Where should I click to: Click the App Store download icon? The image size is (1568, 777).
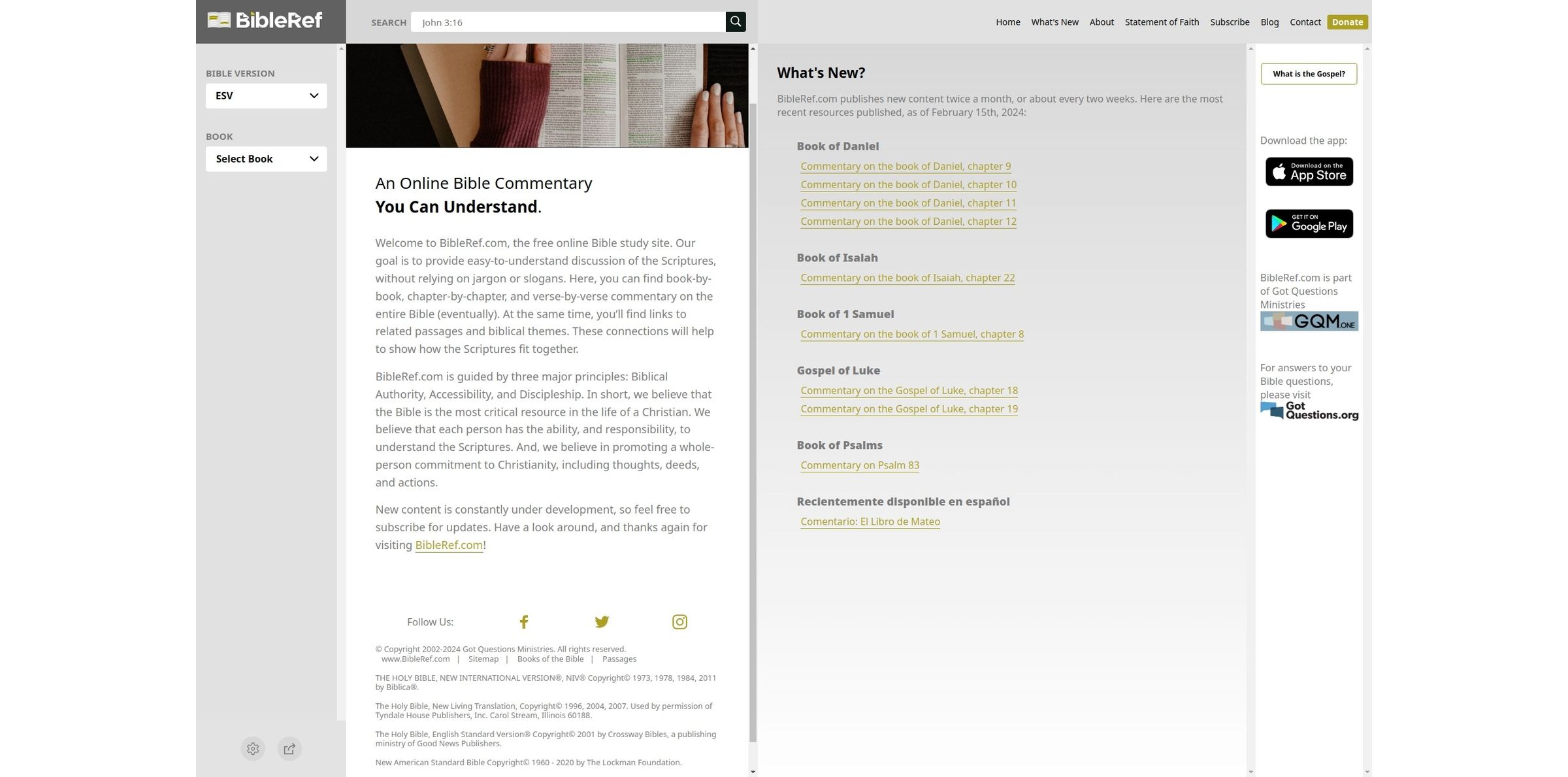[1309, 171]
